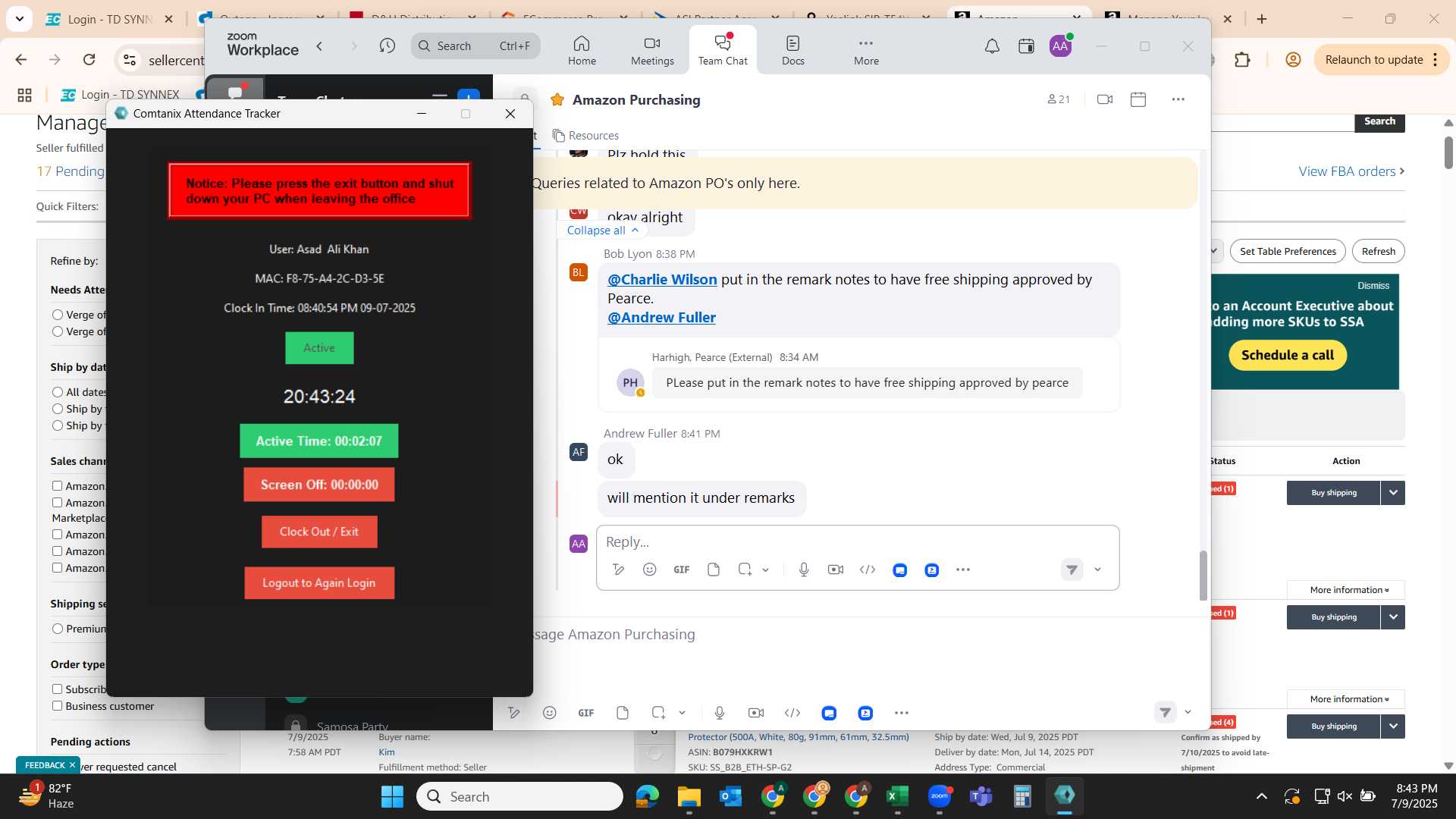Open Zoom Meetings tab
The width and height of the screenshot is (1456, 819).
point(652,50)
